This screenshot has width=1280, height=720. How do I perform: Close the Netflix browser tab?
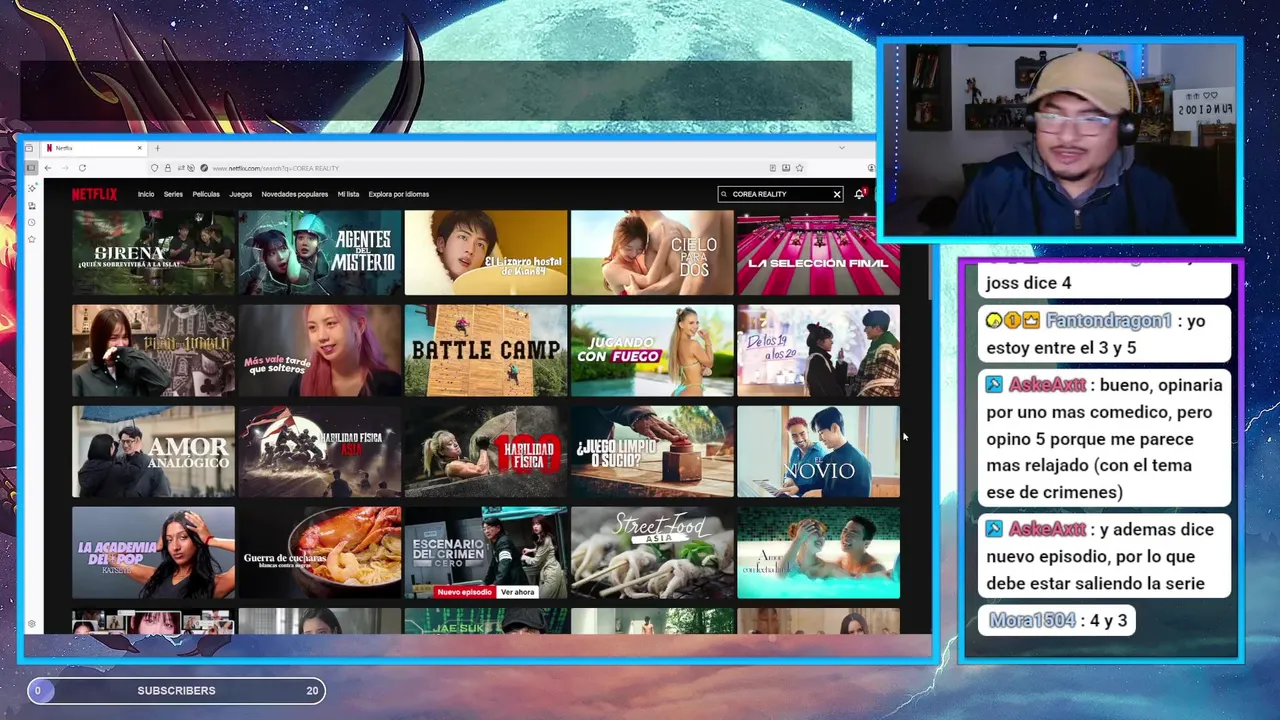tap(139, 148)
